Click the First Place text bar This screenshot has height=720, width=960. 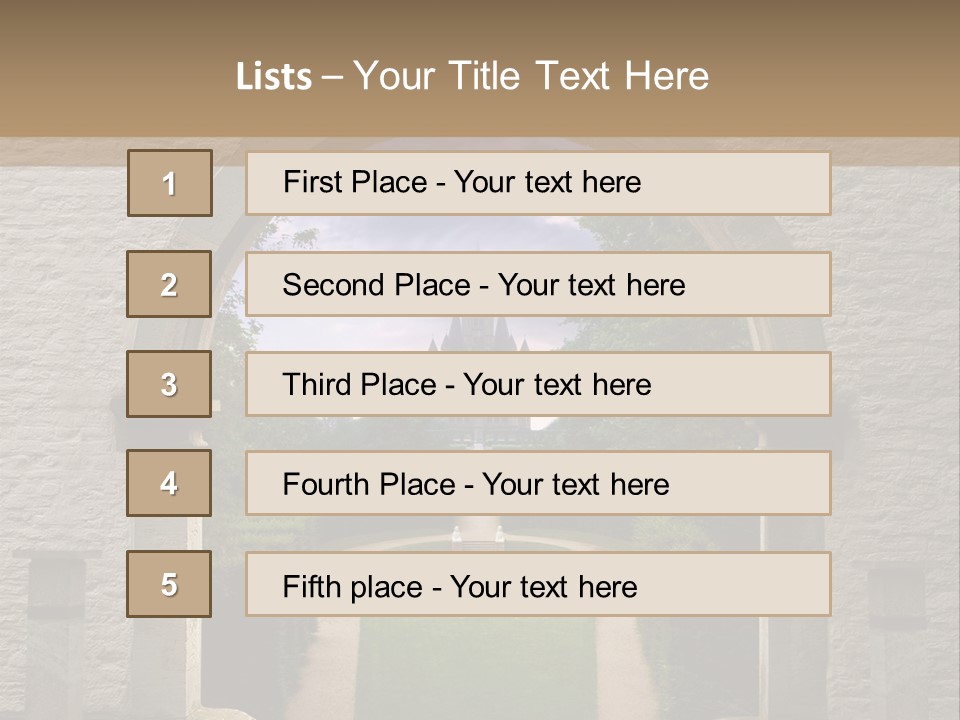point(538,184)
